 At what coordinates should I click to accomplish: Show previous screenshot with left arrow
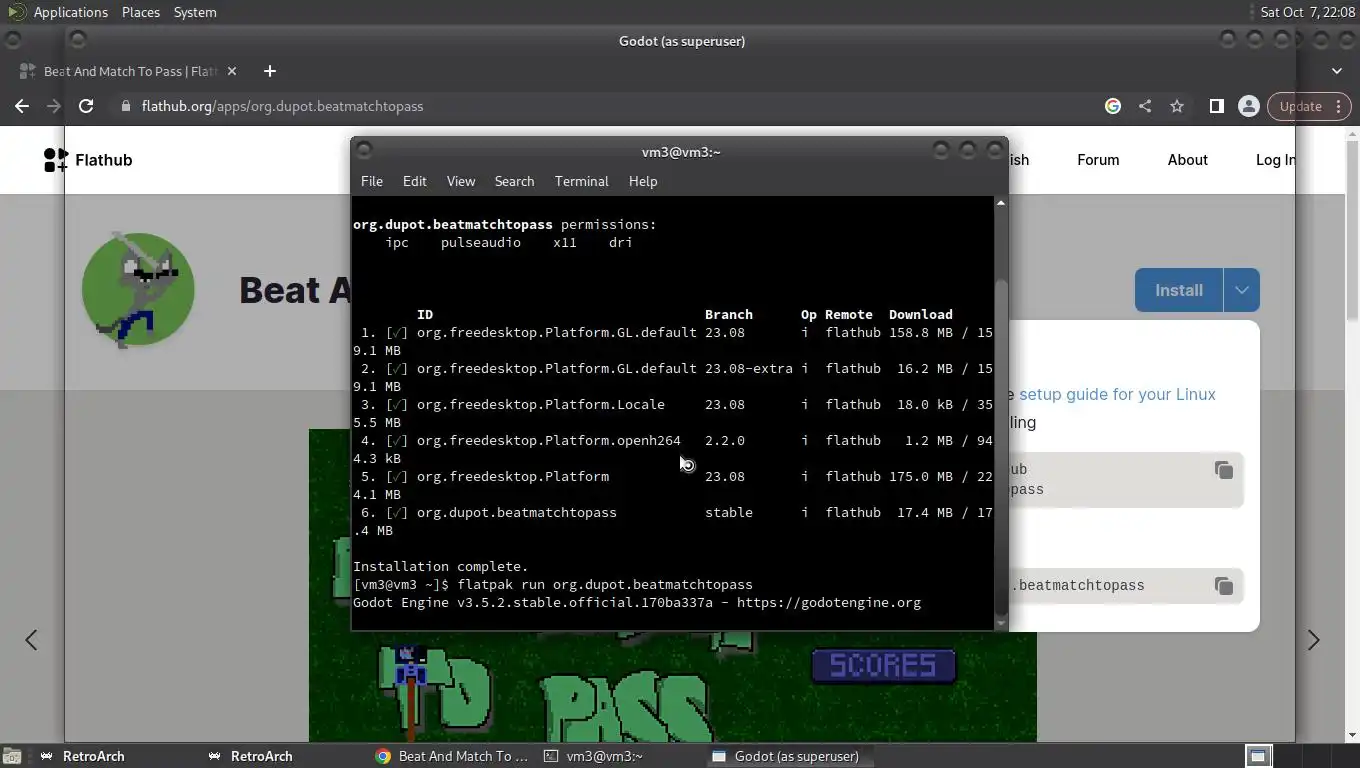pos(31,640)
